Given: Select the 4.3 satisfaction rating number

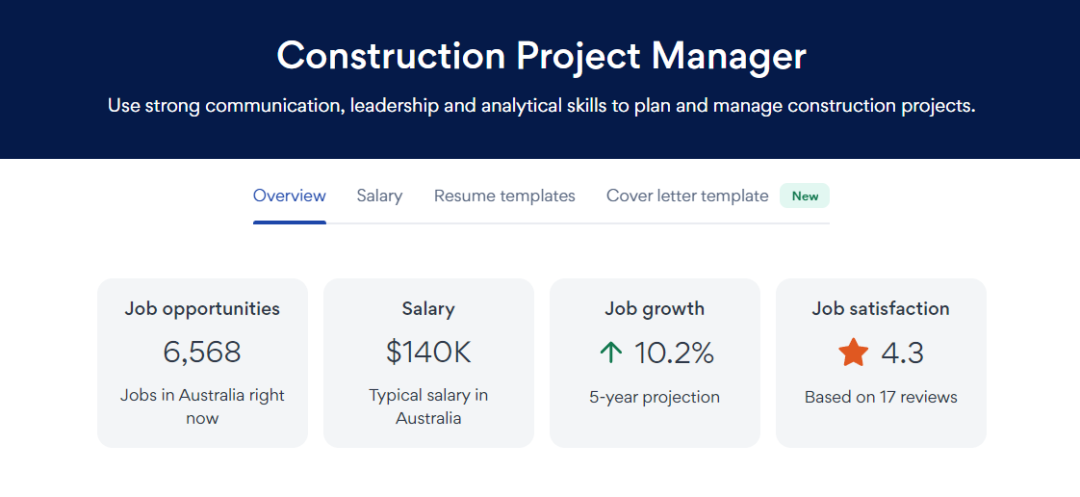Looking at the screenshot, I should 902,352.
